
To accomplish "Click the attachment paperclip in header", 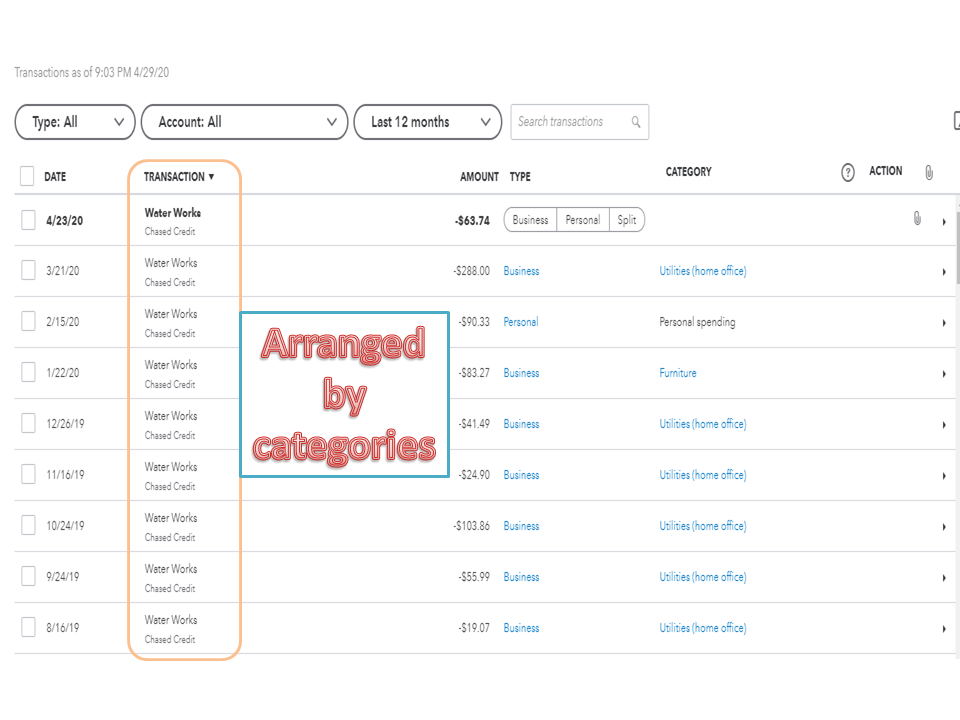I will [929, 173].
